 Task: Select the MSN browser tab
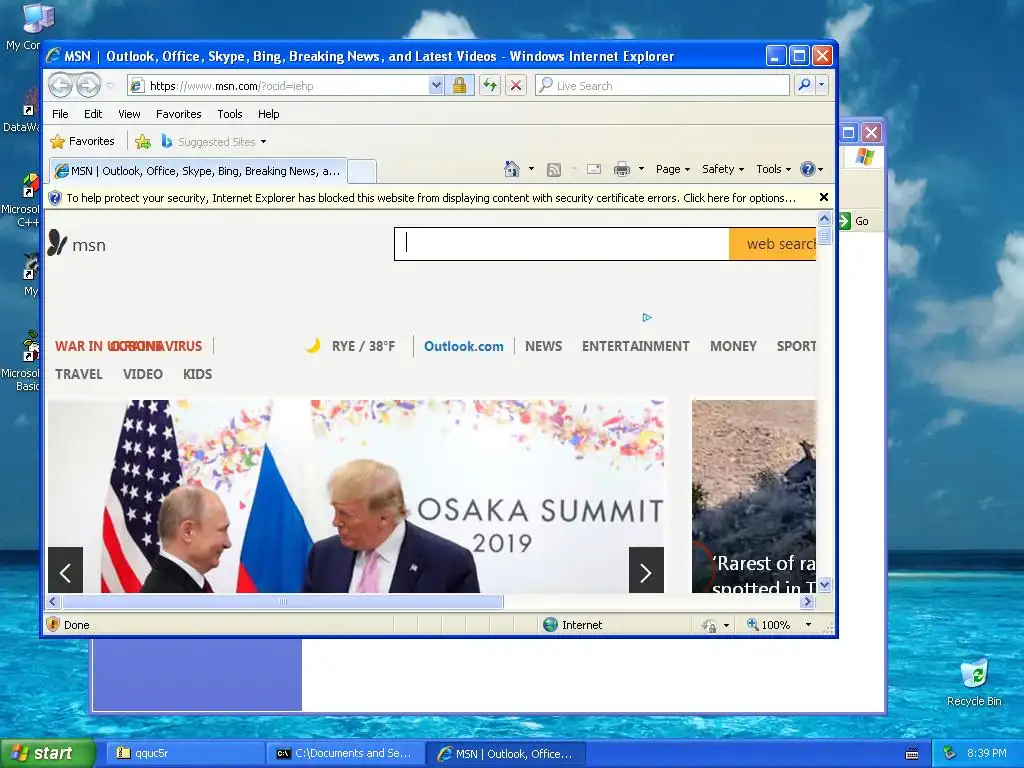tap(198, 171)
